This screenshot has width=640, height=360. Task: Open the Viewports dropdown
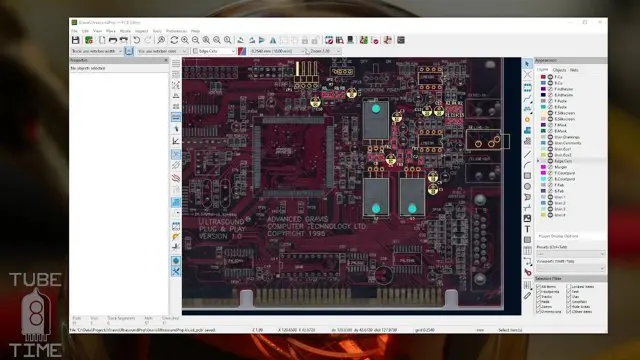[x=570, y=268]
